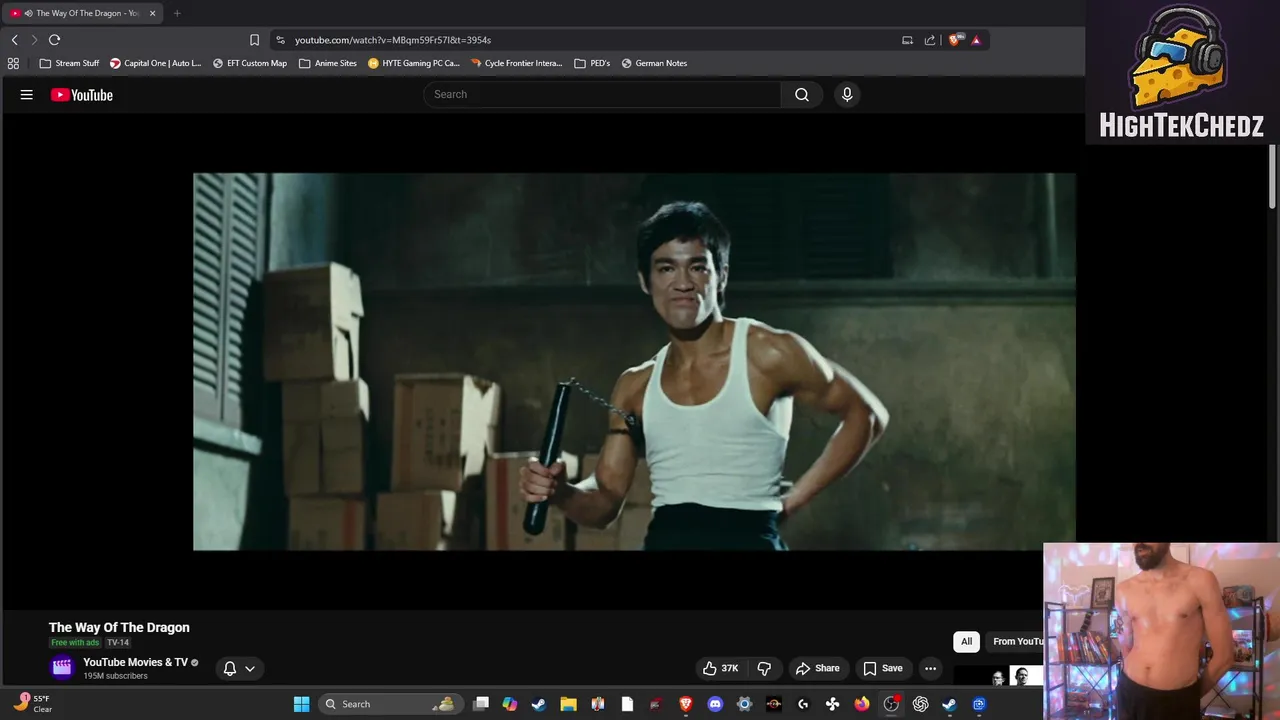Click The Way Of The Dragon video frame

[634, 361]
